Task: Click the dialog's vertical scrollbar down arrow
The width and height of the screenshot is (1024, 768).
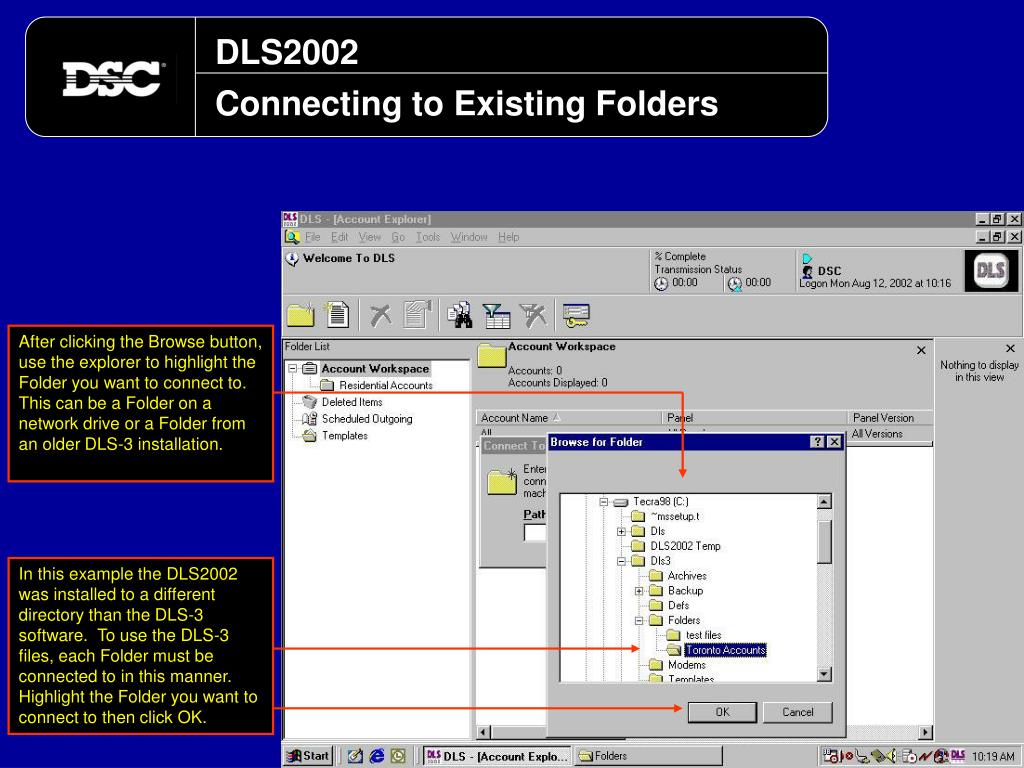Action: click(824, 674)
